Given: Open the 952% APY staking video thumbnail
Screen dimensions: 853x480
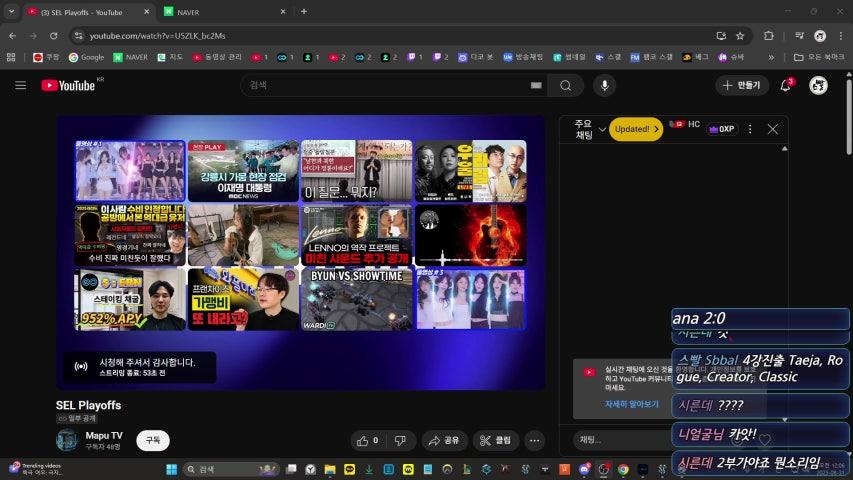Looking at the screenshot, I should pyautogui.click(x=130, y=299).
